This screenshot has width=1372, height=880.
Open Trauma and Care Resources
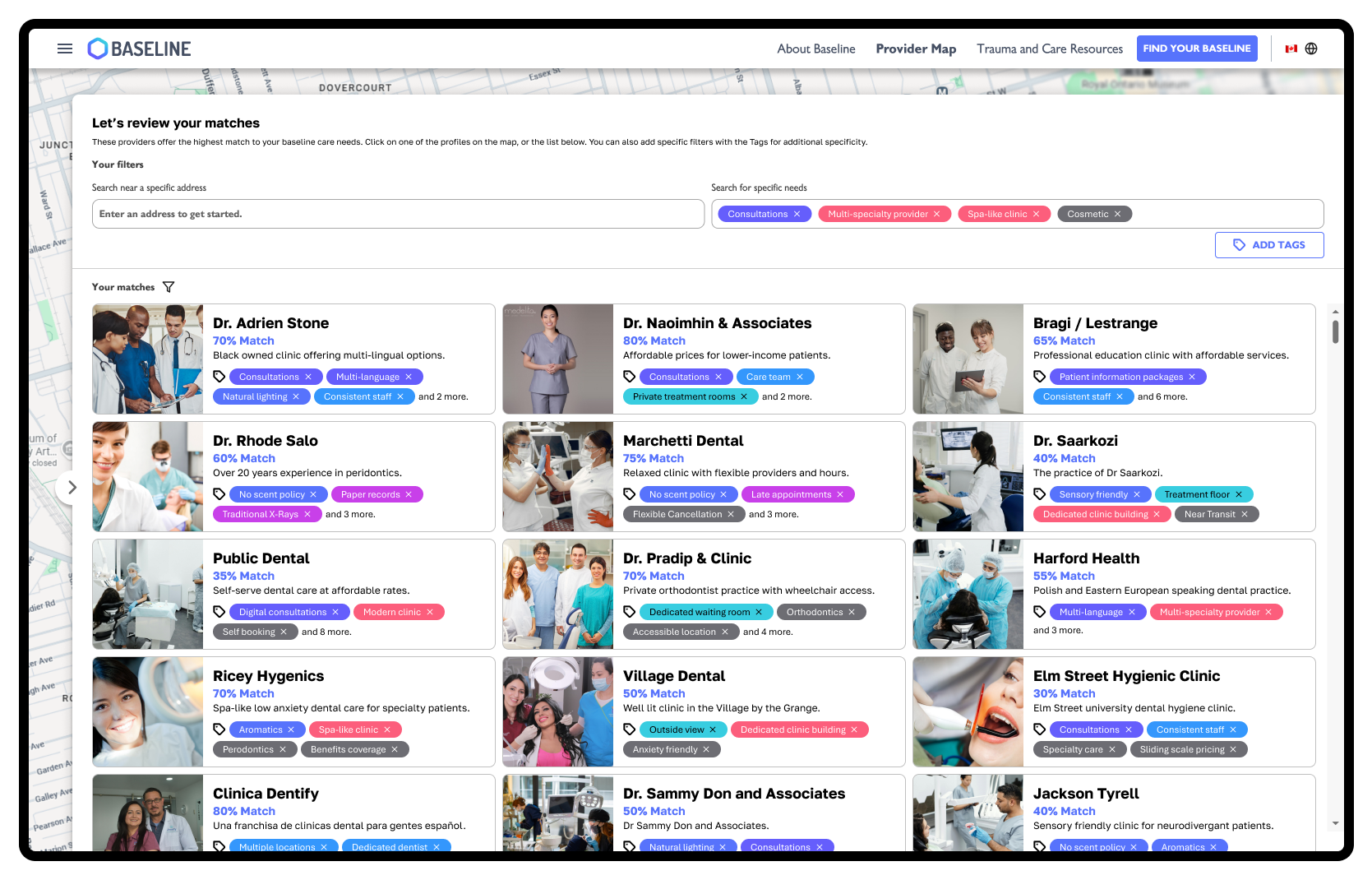pos(1050,49)
